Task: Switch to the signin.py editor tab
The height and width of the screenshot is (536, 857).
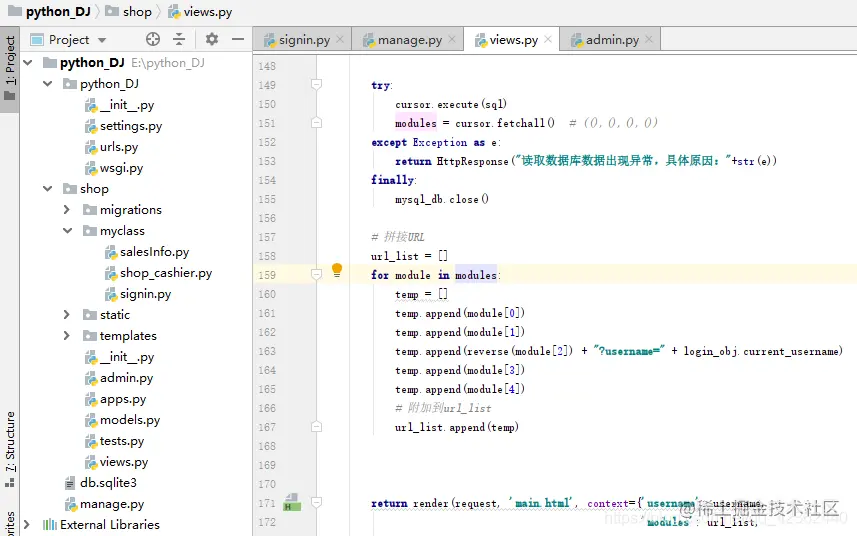Action: click(x=304, y=40)
